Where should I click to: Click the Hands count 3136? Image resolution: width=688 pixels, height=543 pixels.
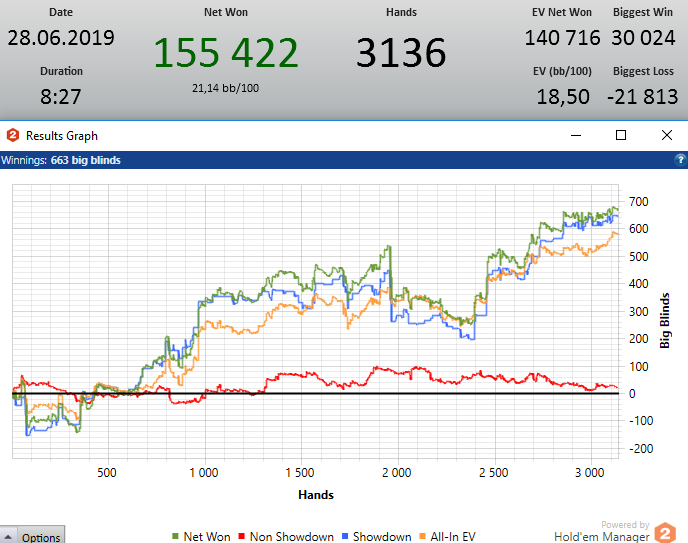(401, 53)
